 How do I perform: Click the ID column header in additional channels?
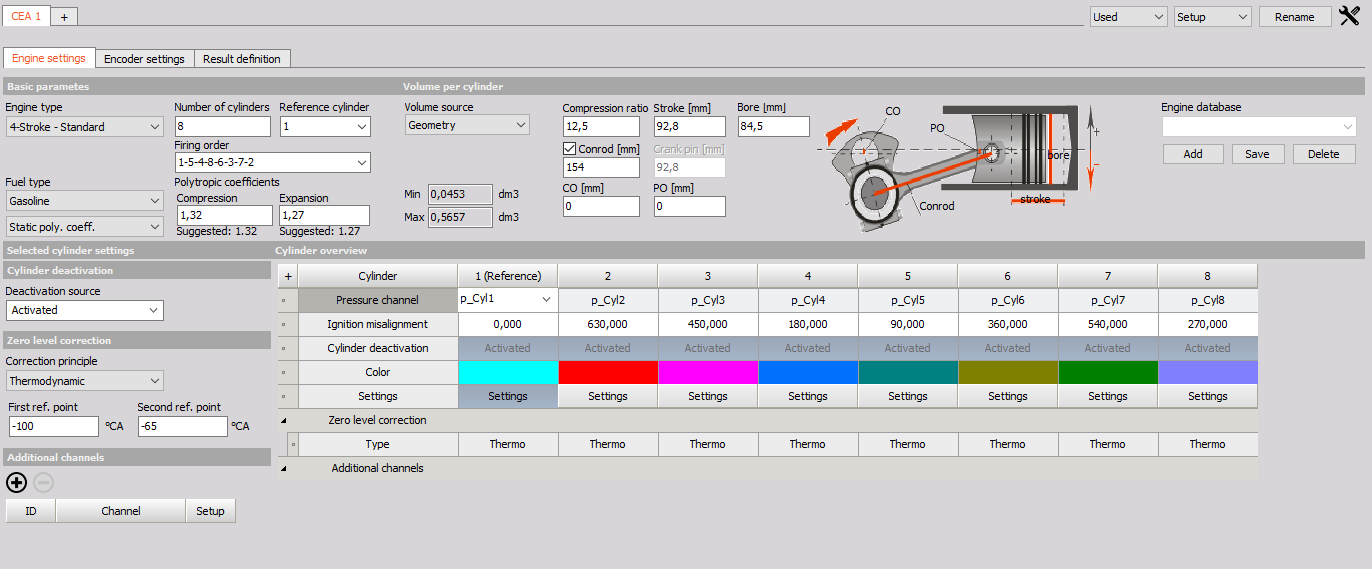coord(31,511)
